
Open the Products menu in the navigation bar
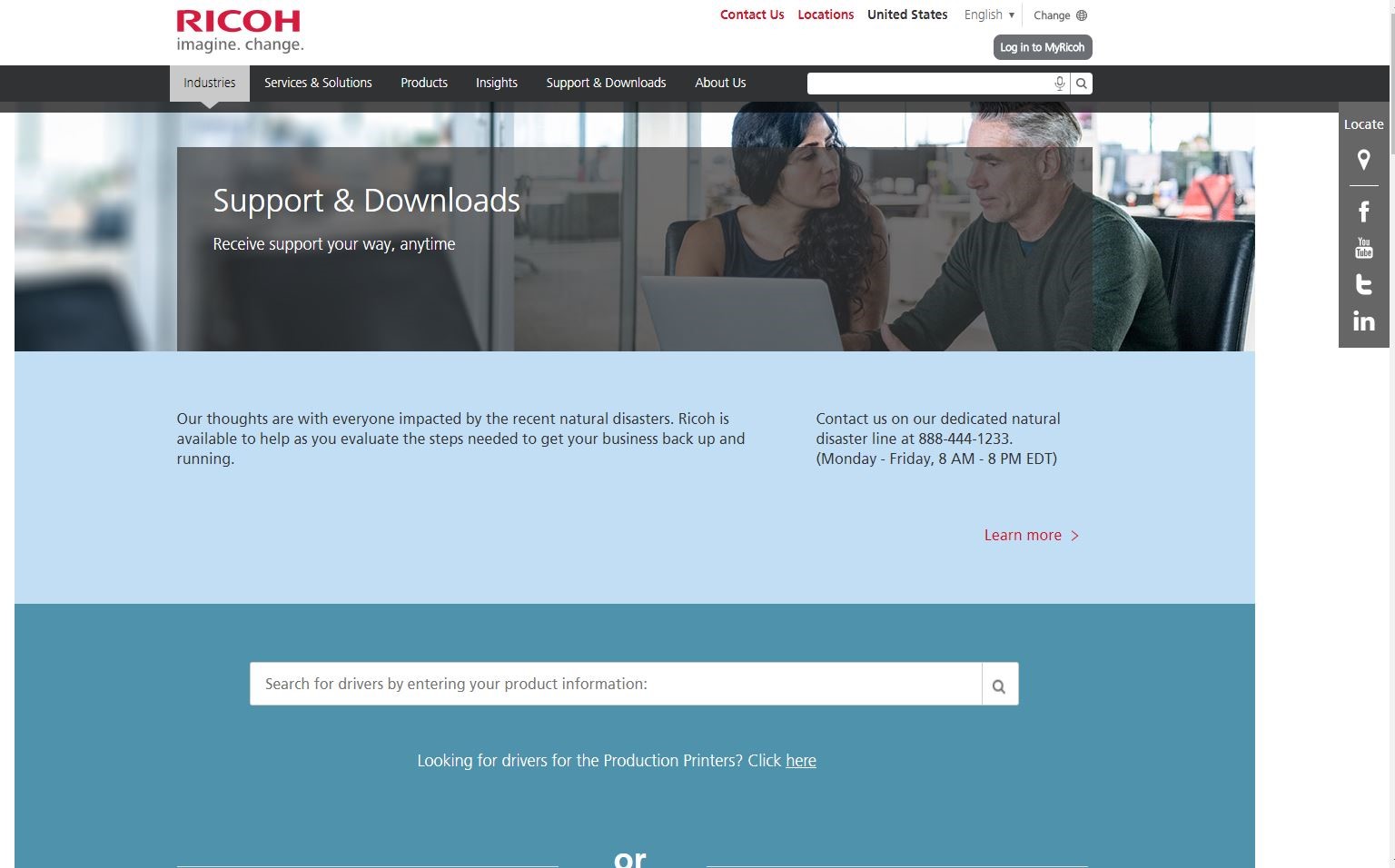[x=423, y=83]
